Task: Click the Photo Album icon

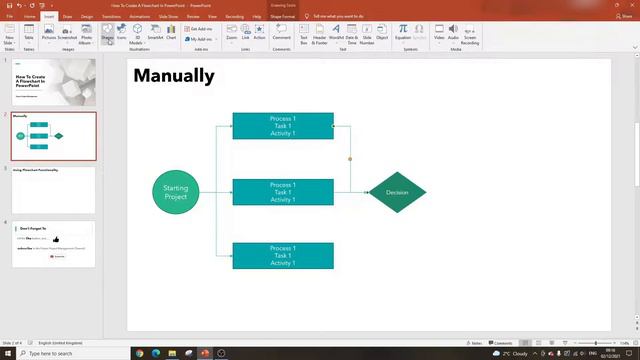Action: click(86, 34)
